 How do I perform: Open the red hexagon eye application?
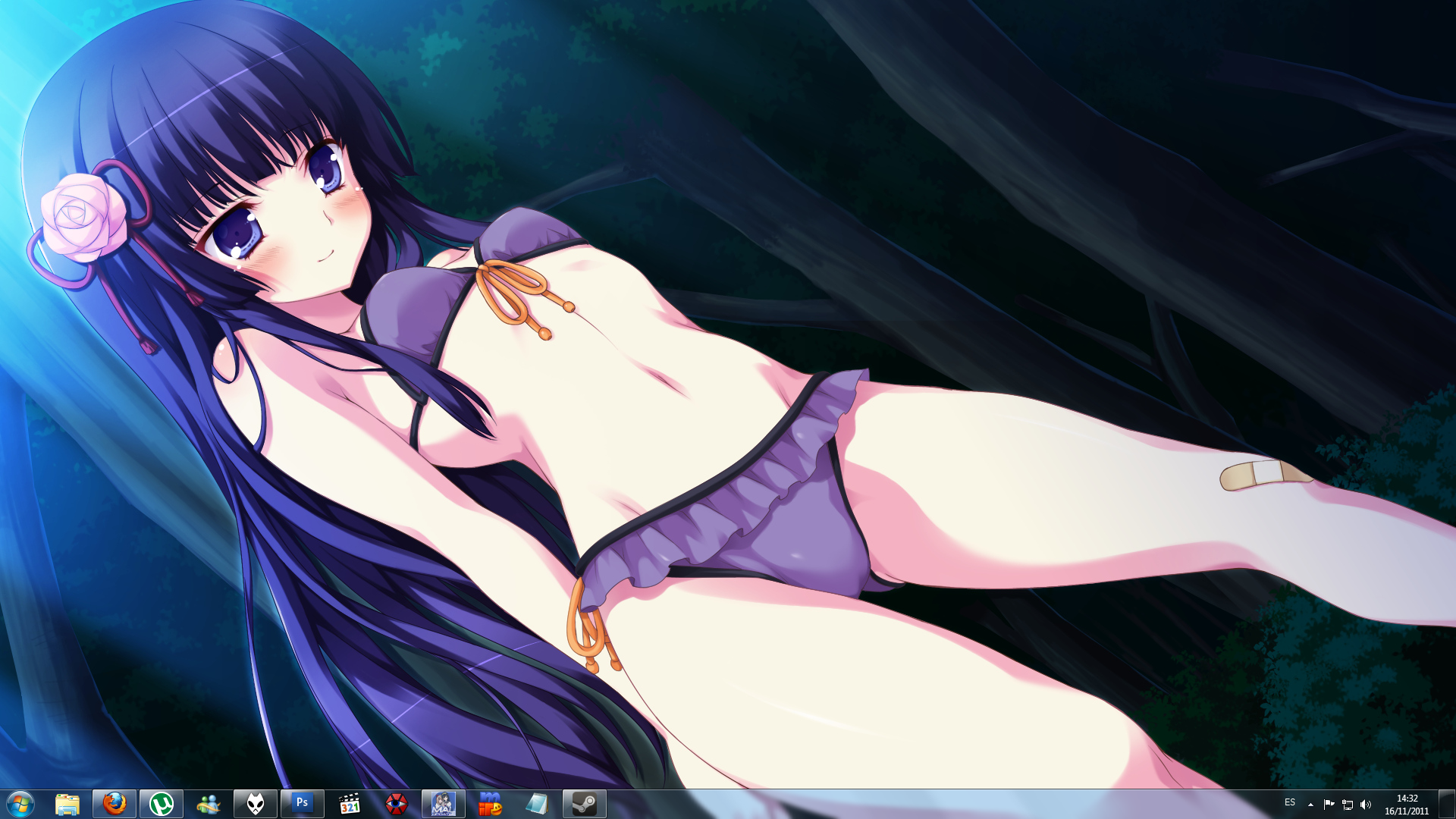click(x=397, y=804)
